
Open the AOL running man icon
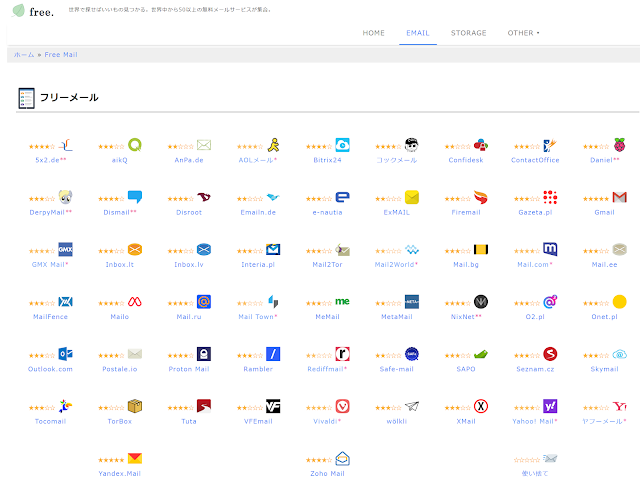[273, 145]
